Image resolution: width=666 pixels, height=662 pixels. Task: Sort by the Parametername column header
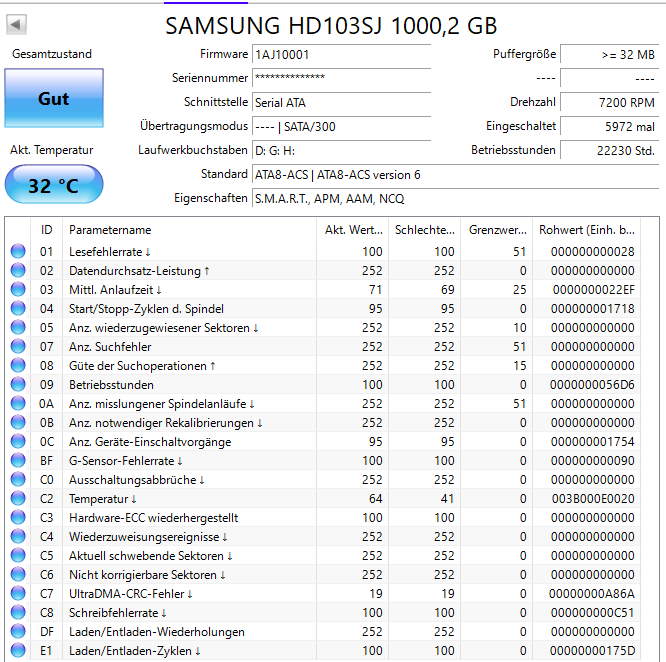tap(189, 230)
